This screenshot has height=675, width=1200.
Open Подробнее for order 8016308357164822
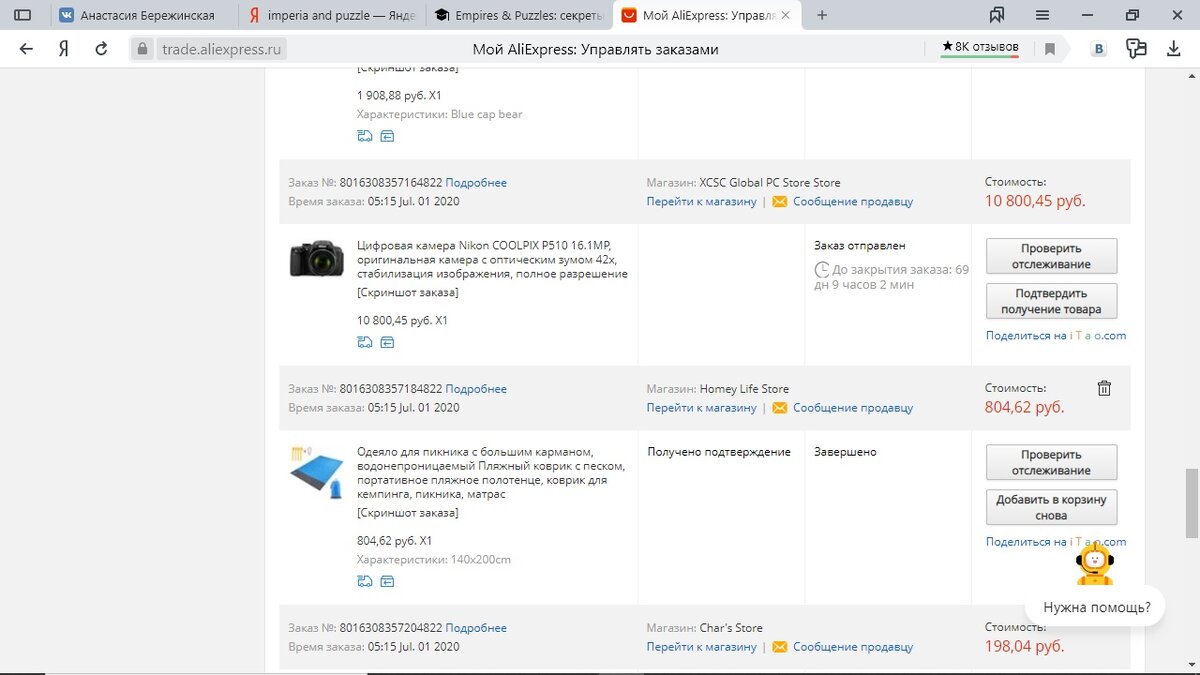click(x=476, y=183)
